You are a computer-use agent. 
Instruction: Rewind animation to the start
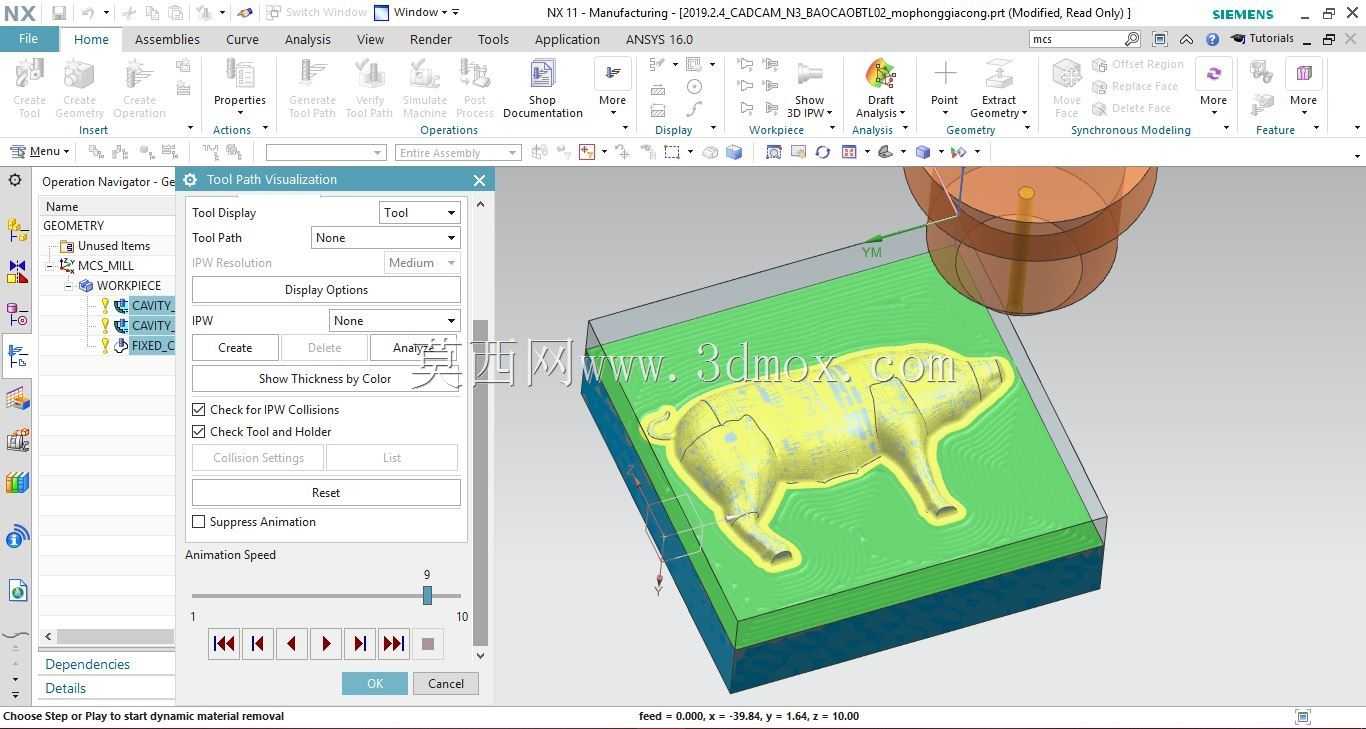point(224,644)
